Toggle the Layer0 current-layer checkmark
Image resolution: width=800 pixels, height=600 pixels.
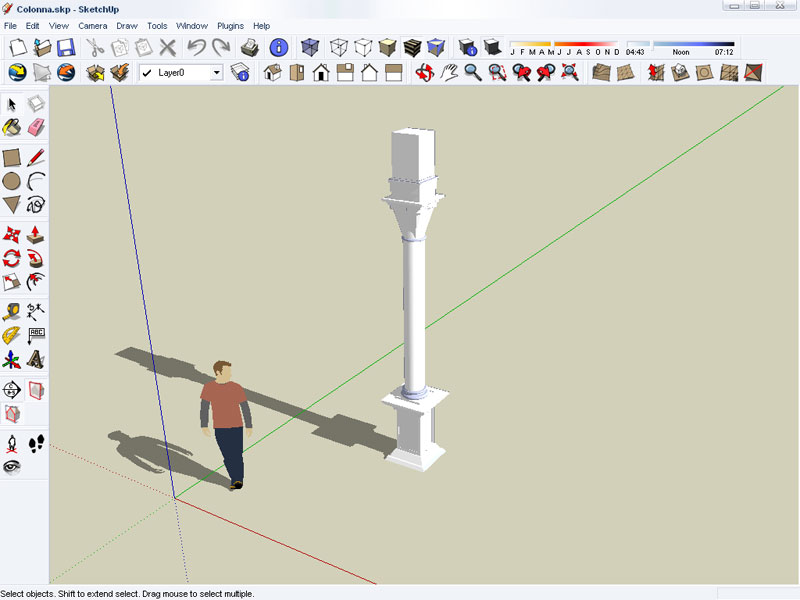(147, 73)
